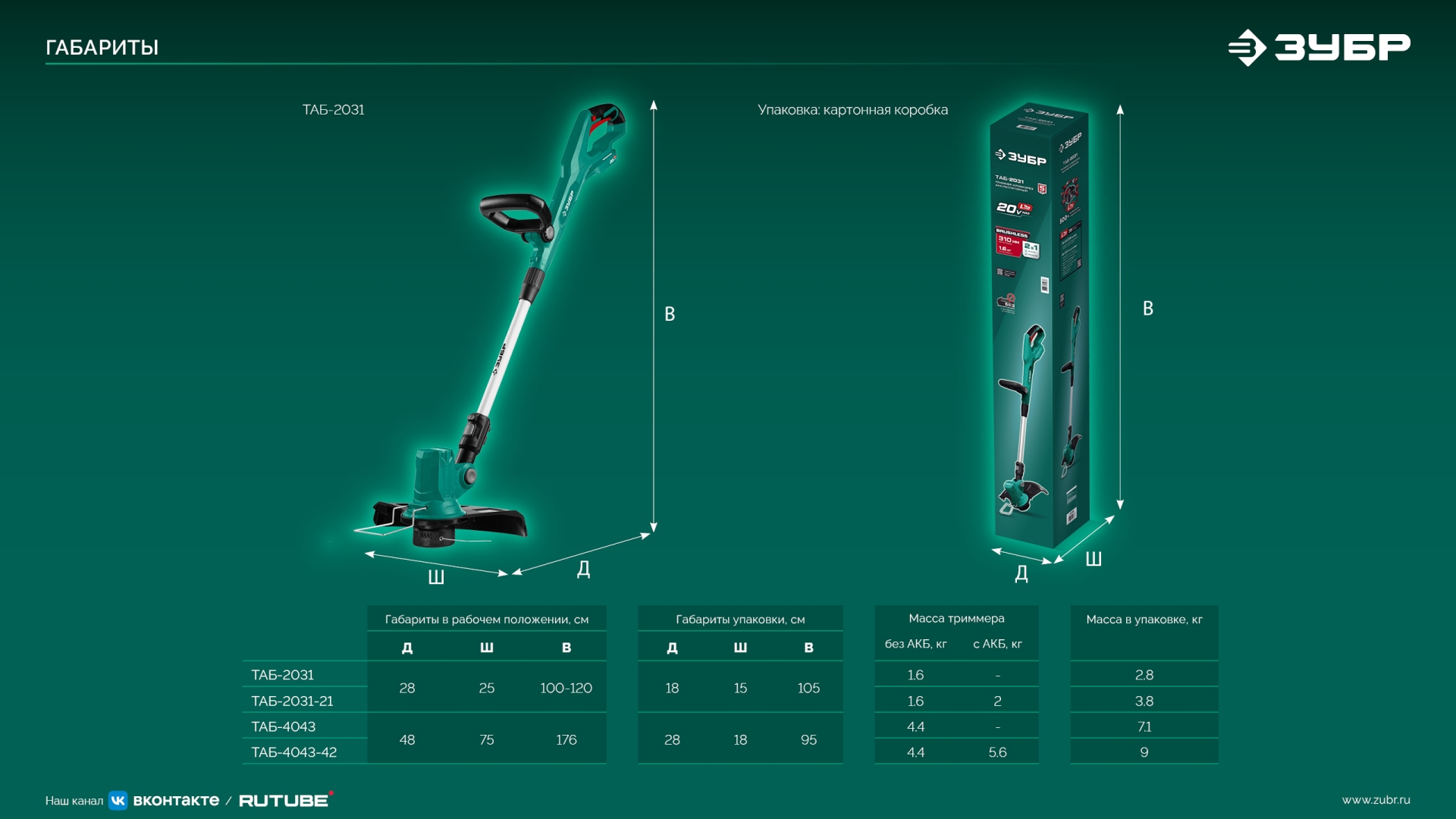Open the ВКонтакте channel link
1456x819 pixels.
(176, 800)
